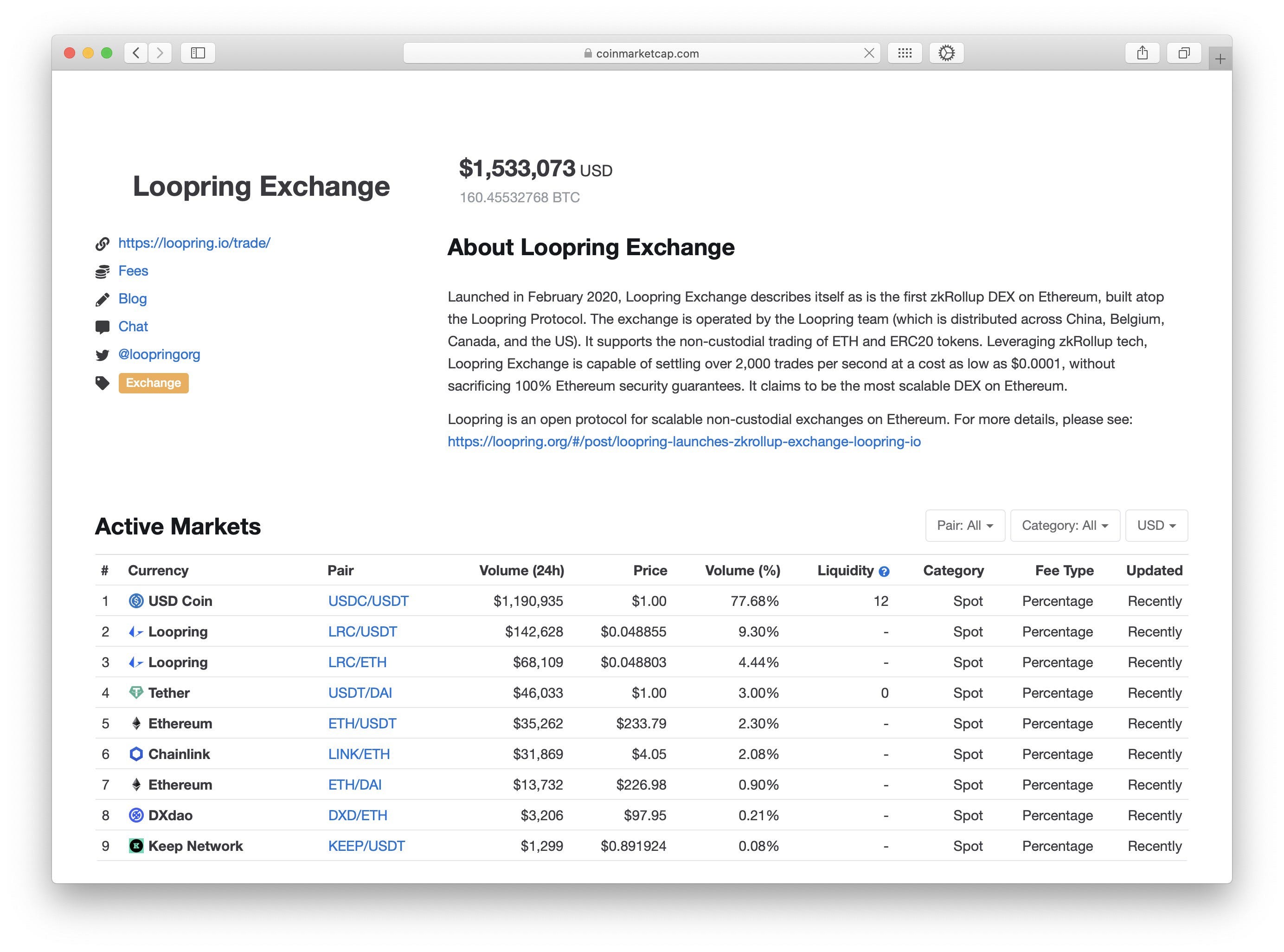Open the Blog link
This screenshot has width=1284, height=952.
point(133,298)
